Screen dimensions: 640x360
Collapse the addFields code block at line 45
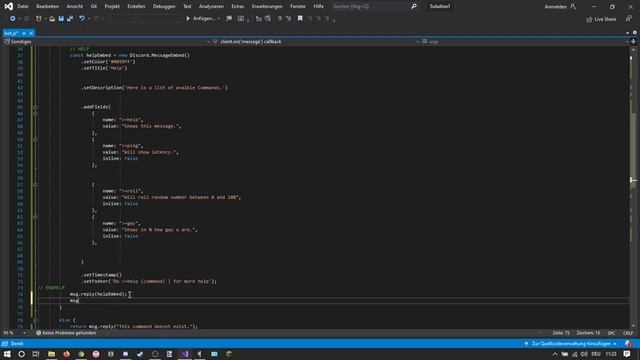point(35,107)
